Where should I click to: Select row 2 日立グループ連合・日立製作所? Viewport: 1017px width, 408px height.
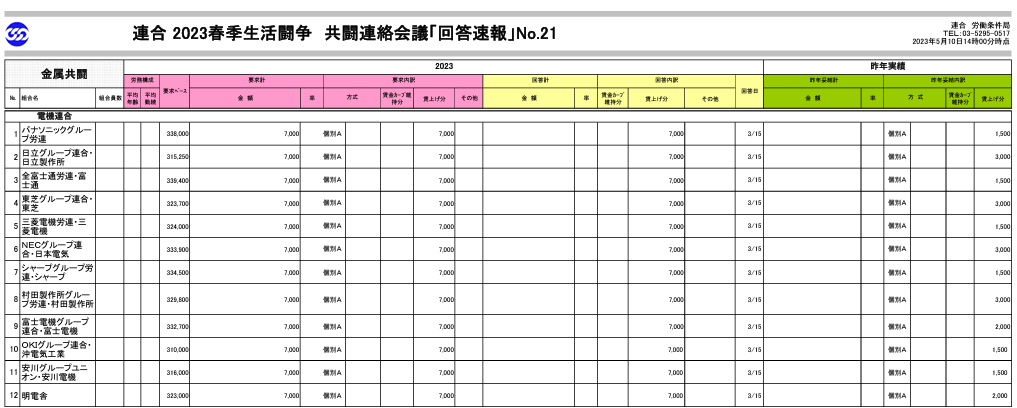pyautogui.click(x=508, y=156)
